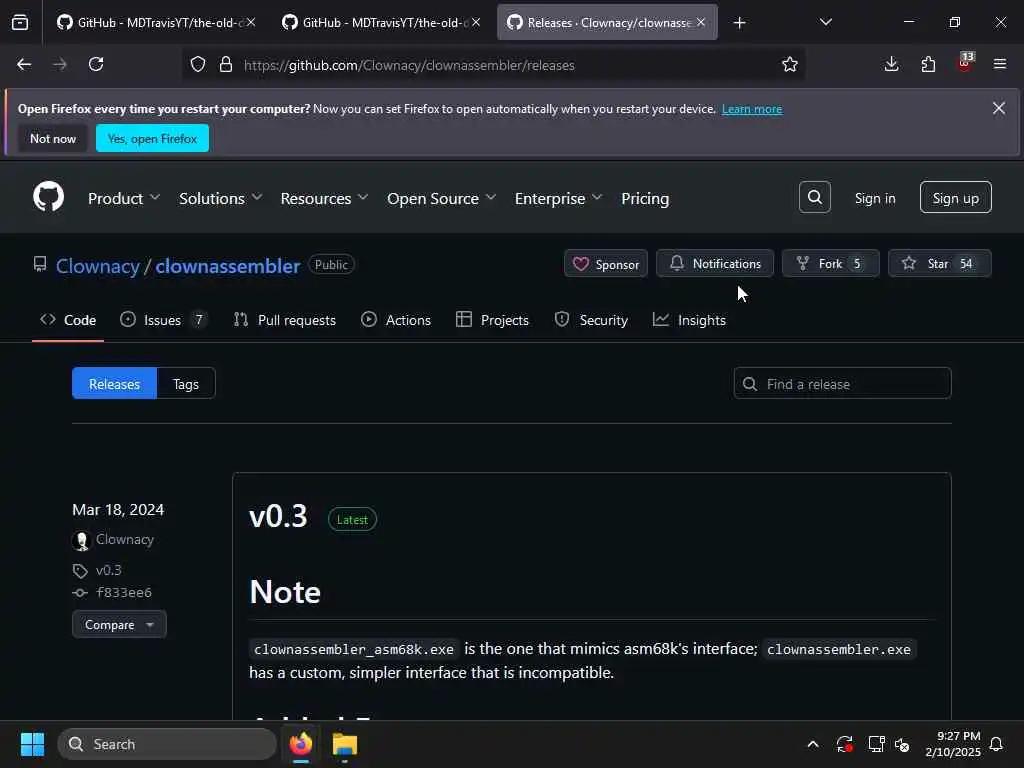Expand the Resources menu
The image size is (1024, 768).
tap(324, 199)
